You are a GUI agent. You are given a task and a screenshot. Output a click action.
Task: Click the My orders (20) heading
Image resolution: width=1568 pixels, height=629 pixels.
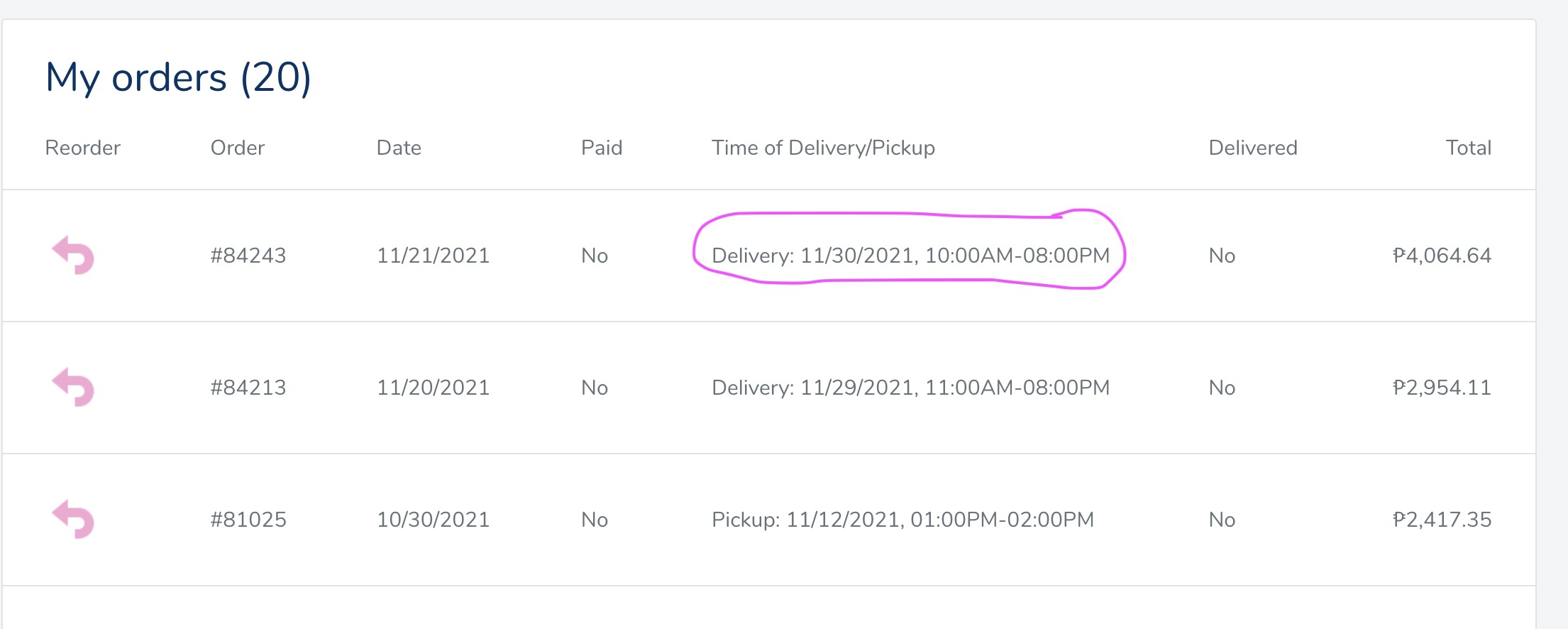coord(178,77)
